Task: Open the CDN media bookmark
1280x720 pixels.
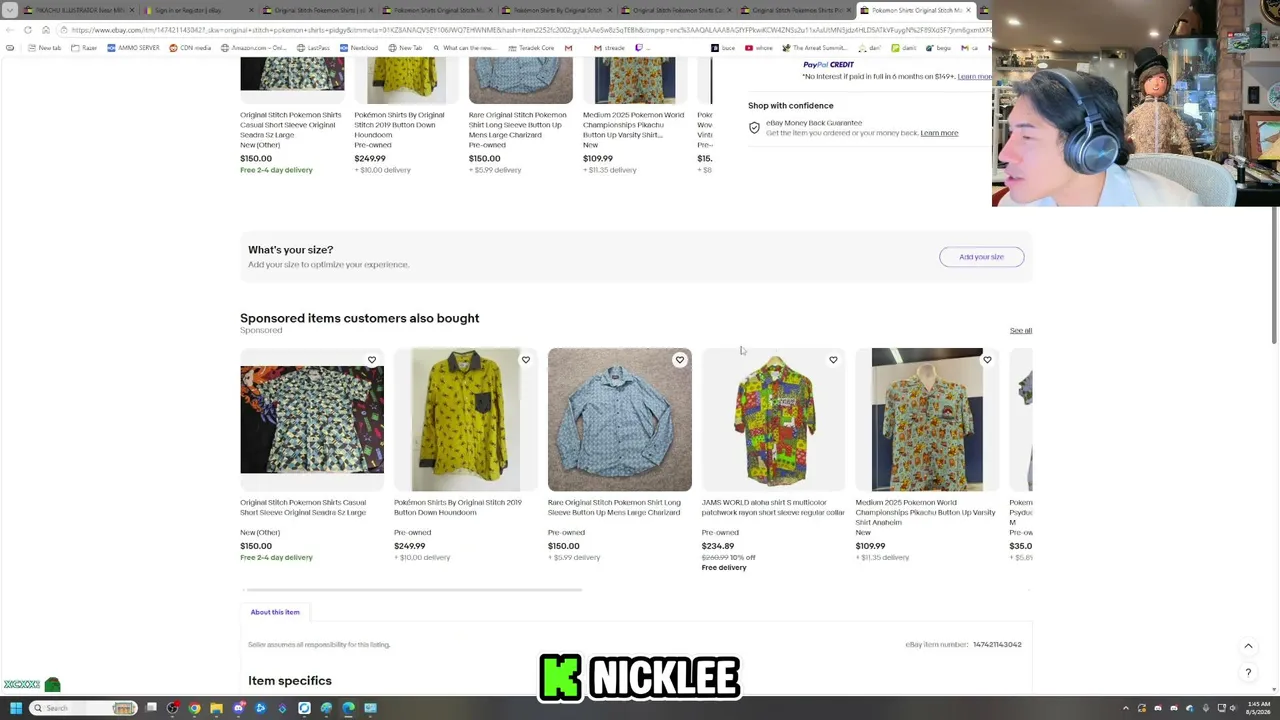Action: click(x=190, y=48)
